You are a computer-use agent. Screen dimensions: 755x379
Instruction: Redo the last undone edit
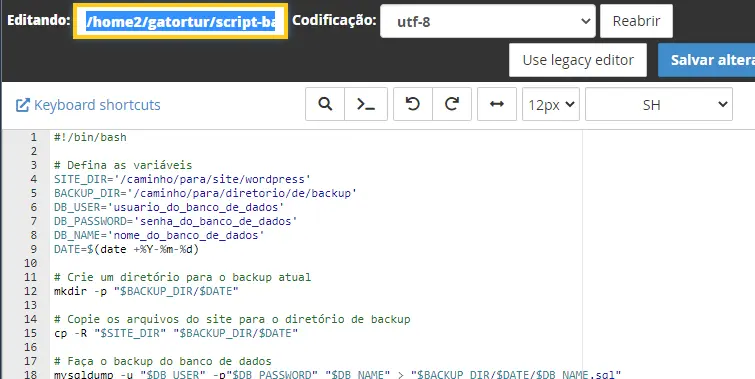452,104
